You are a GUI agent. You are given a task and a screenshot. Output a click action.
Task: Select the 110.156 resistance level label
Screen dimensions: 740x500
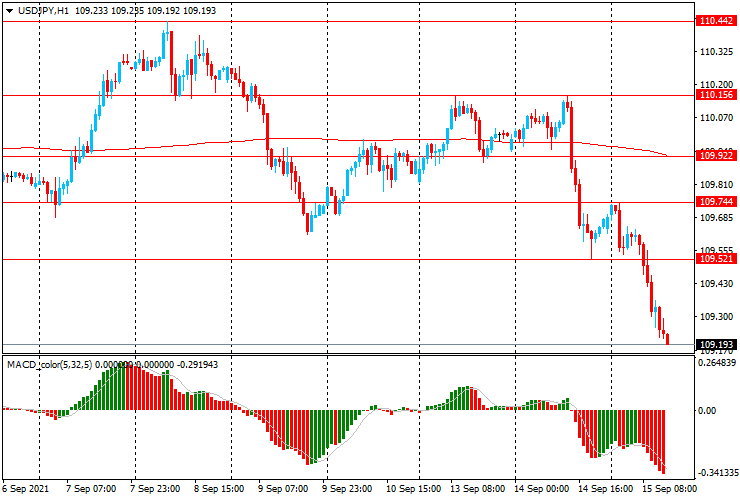[716, 95]
